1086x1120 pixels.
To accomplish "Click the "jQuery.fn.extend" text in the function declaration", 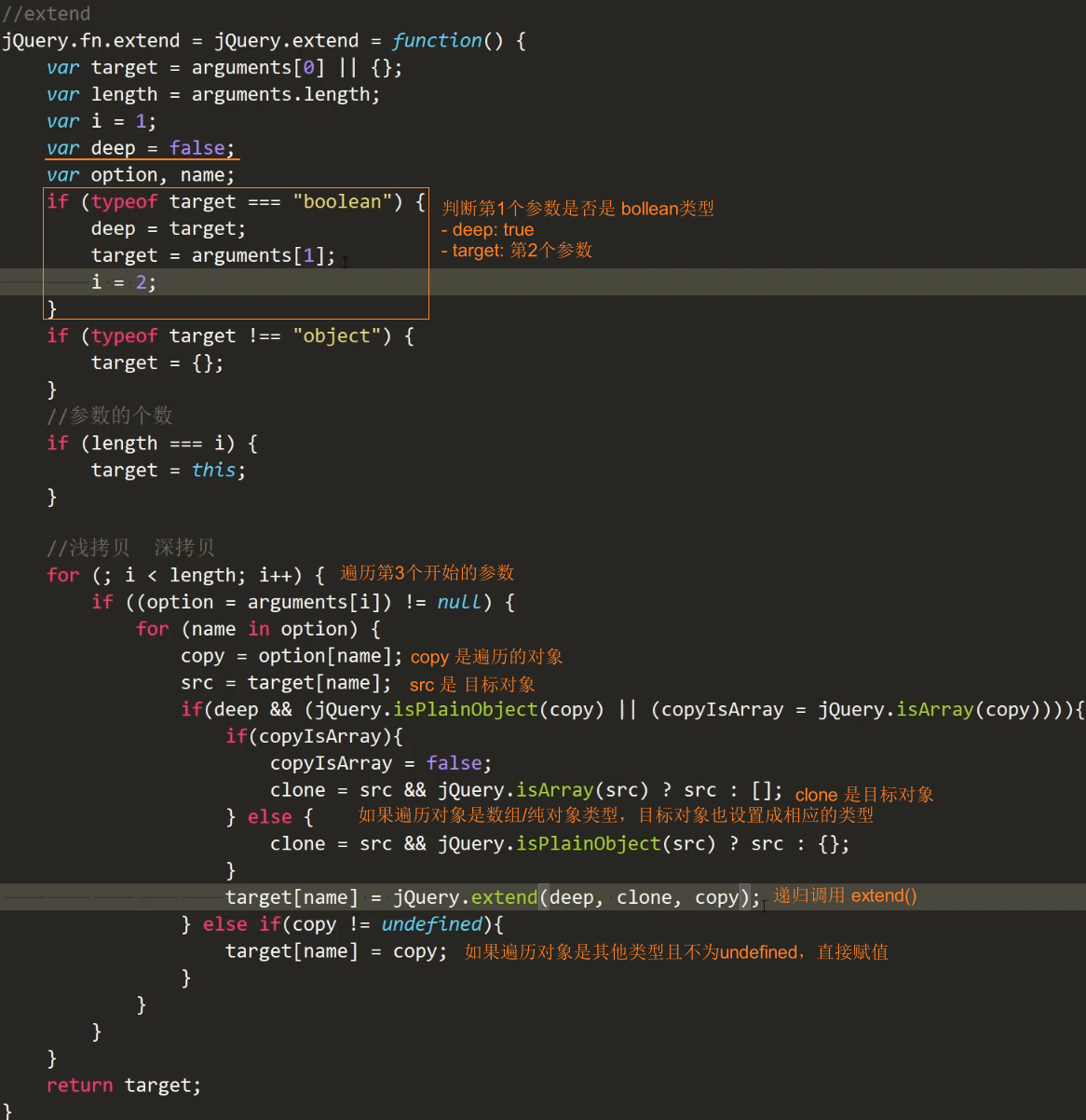I will coord(91,41).
